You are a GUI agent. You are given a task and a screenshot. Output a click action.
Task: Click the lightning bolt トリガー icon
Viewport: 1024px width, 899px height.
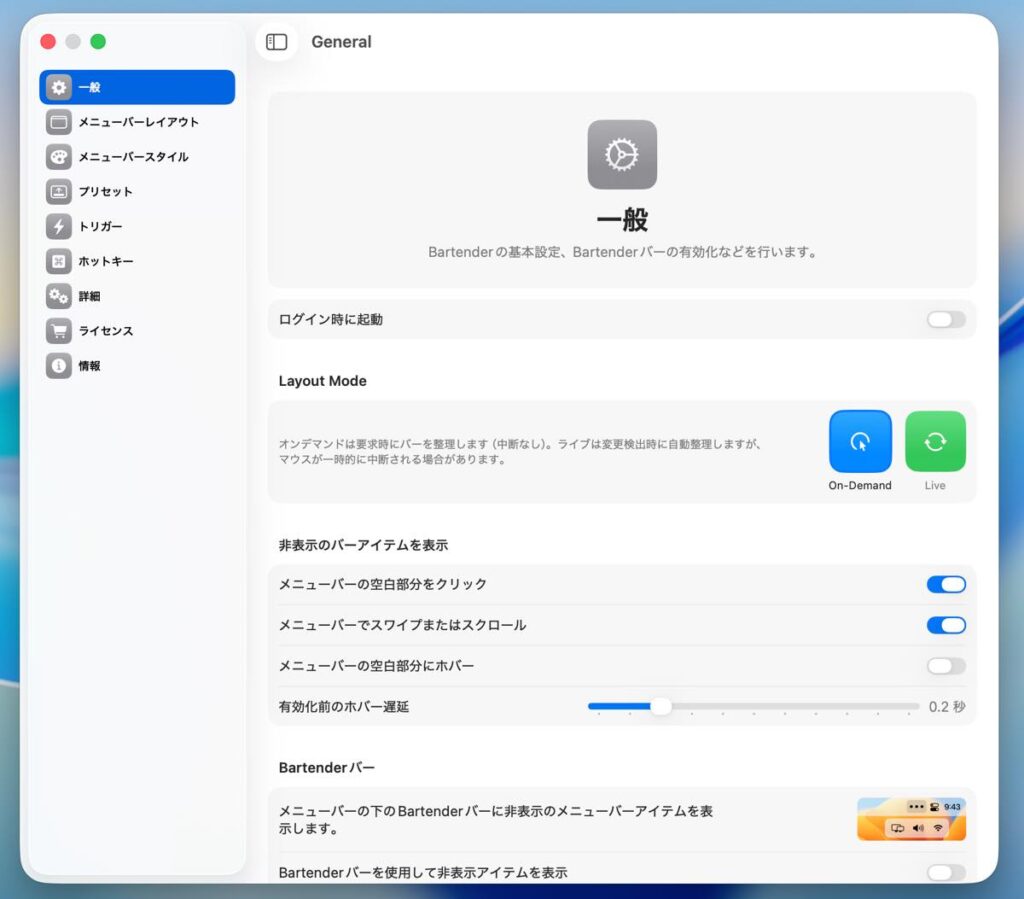[x=59, y=227]
